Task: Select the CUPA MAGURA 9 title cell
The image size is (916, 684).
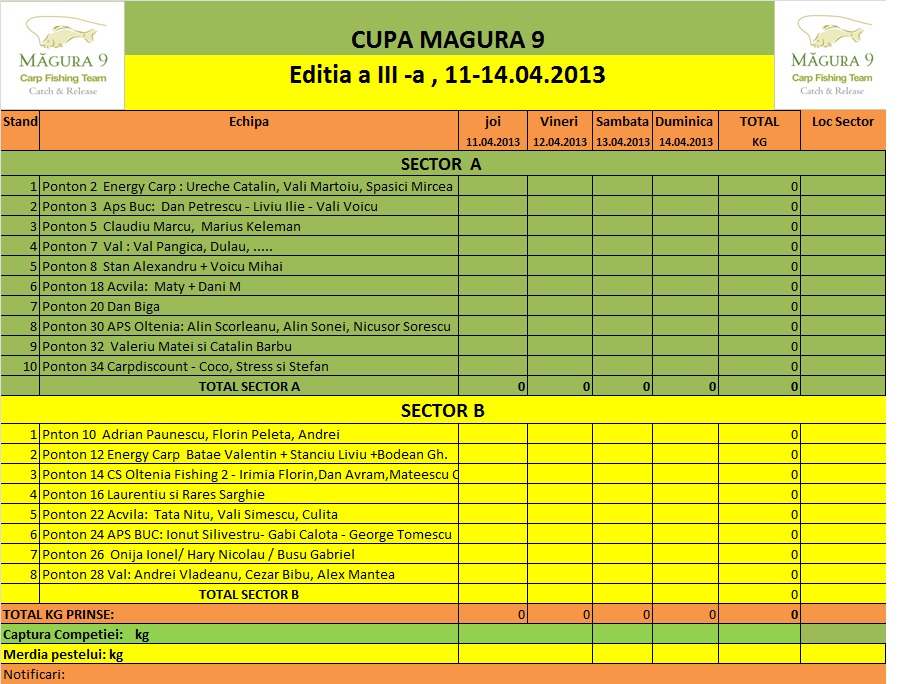Action: click(448, 40)
